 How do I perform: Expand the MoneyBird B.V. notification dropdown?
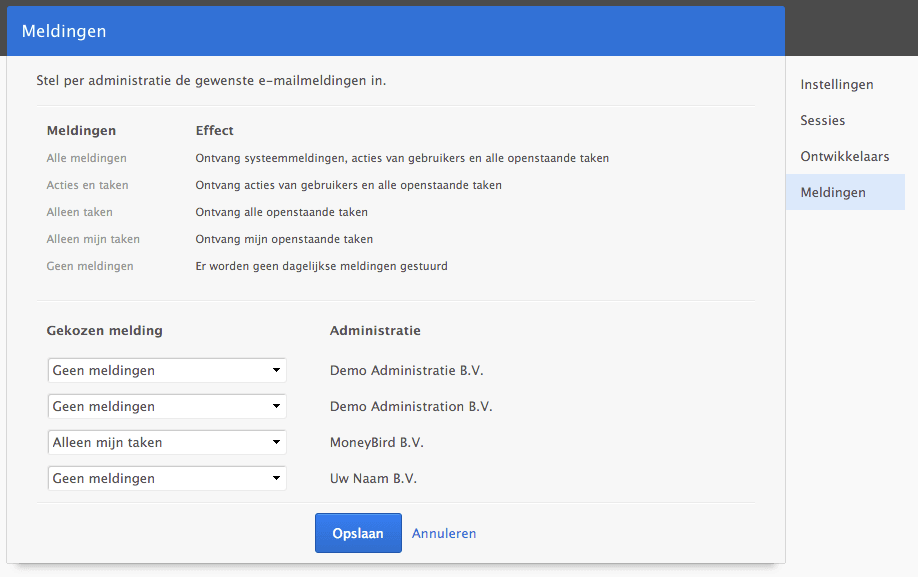coord(167,443)
